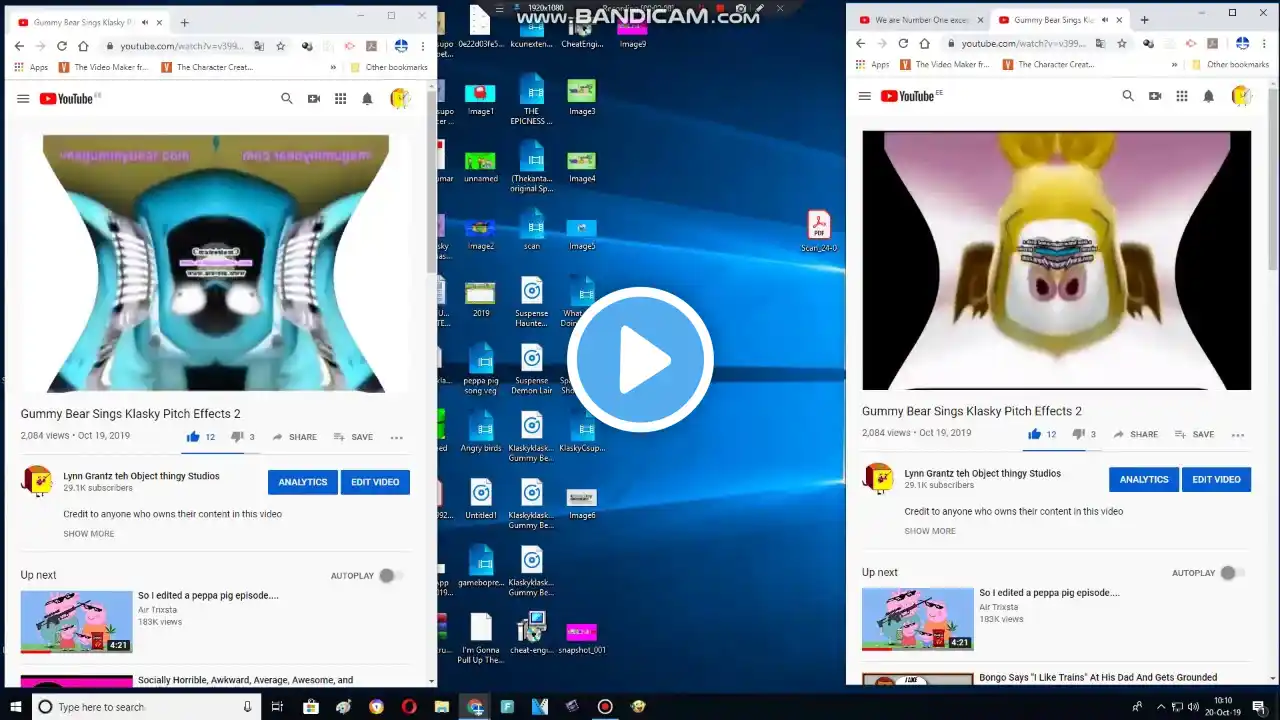The width and height of the screenshot is (1280, 720).
Task: Toggle Autoplay in the left YouTube window
Action: click(391, 576)
